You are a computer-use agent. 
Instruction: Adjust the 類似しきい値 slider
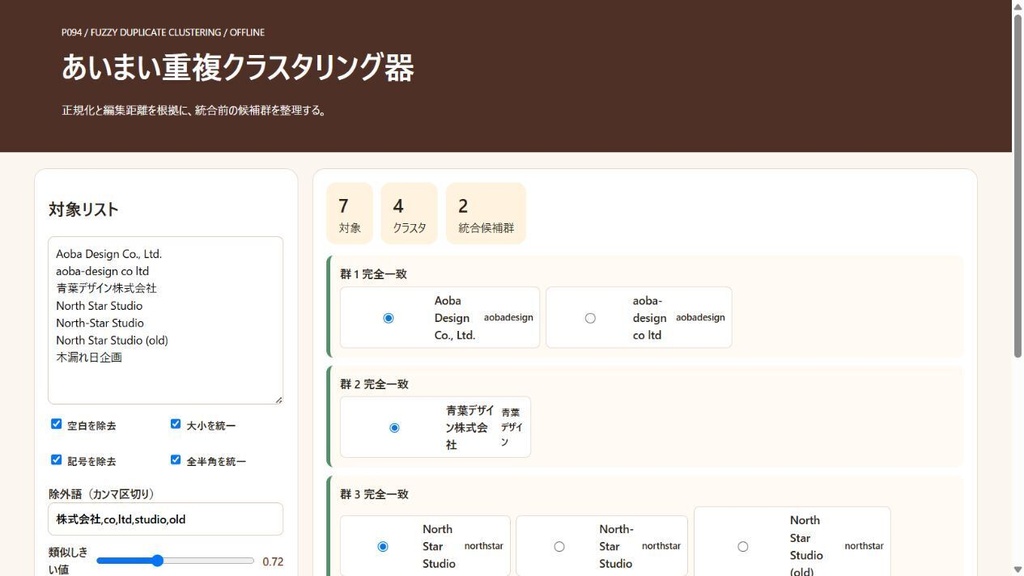tap(175, 561)
